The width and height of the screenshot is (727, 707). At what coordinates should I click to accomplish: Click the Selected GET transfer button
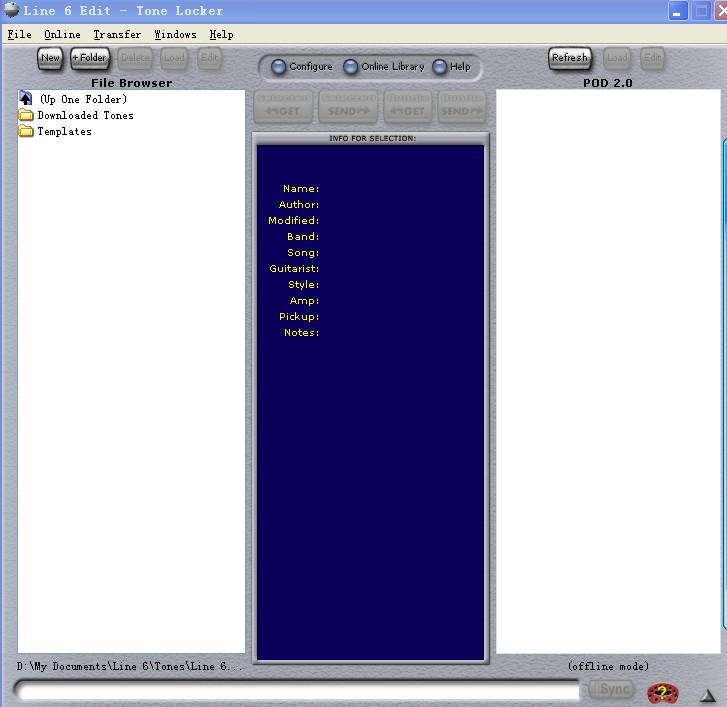coord(283,106)
